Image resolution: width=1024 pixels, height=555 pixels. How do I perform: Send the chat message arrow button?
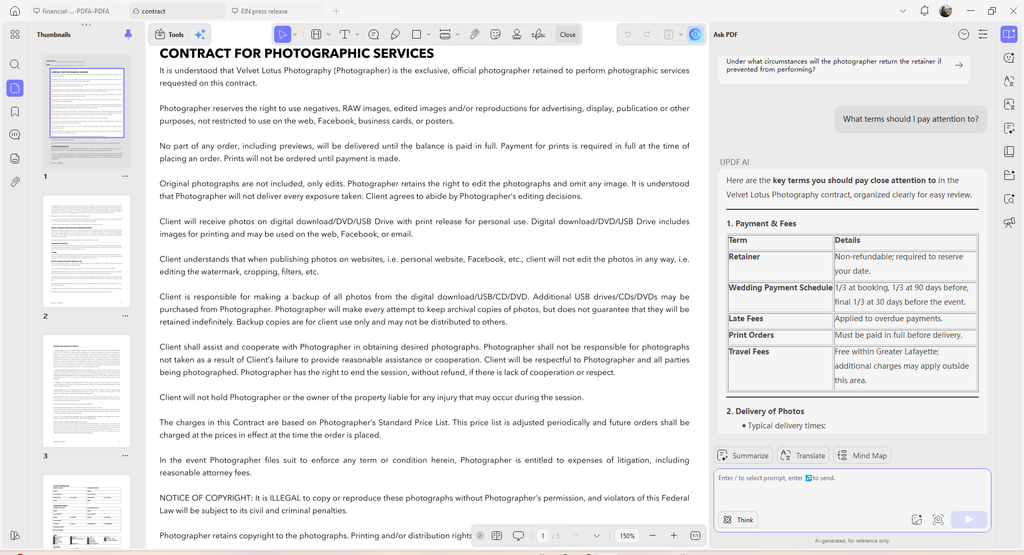coord(968,520)
